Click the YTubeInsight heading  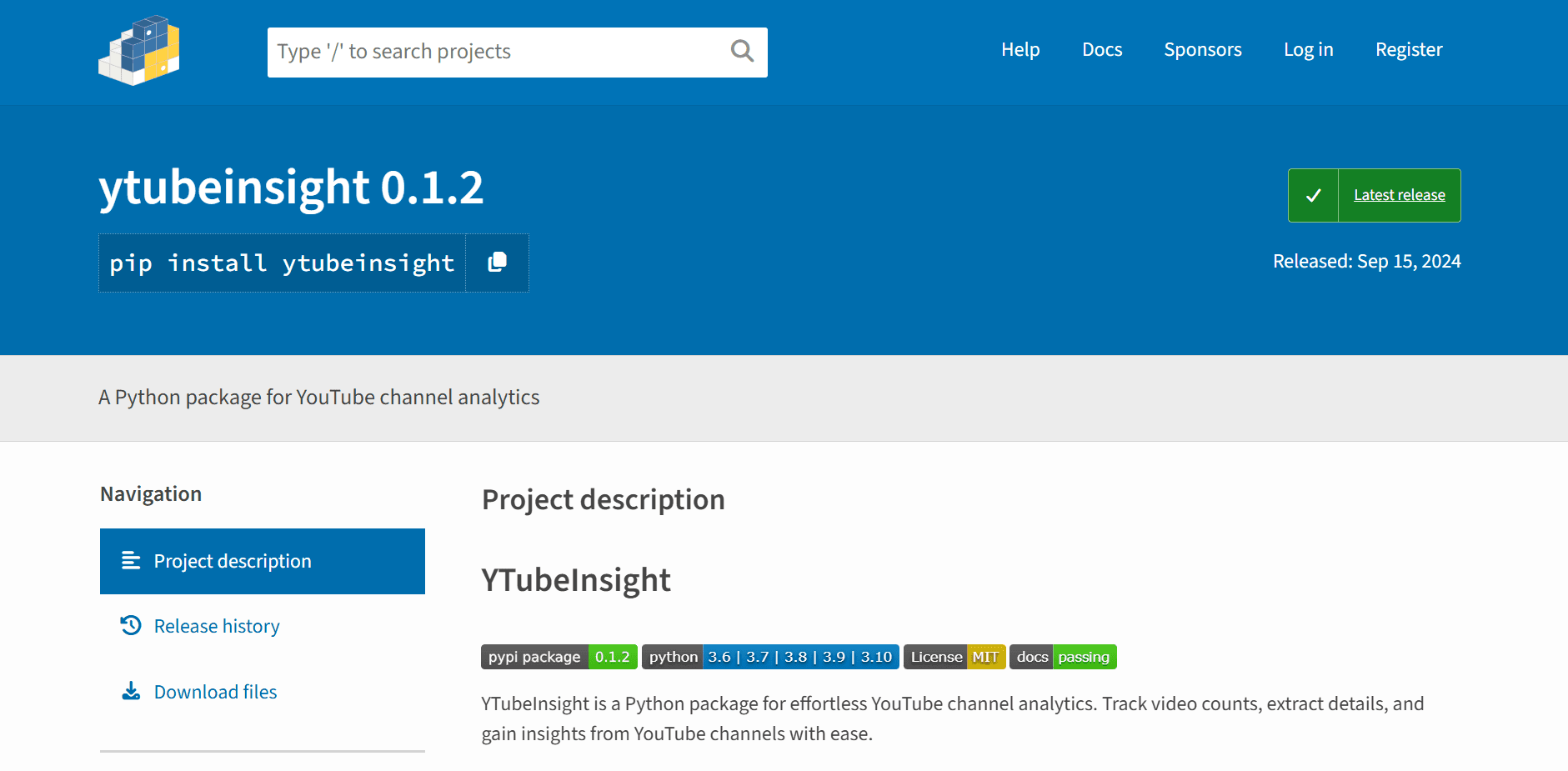(576, 580)
